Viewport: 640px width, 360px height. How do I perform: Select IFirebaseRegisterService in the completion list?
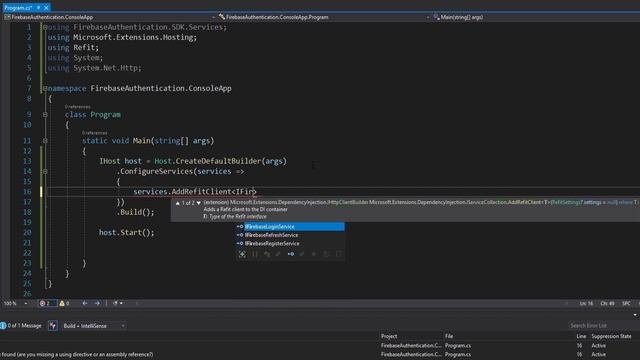pyautogui.click(x=290, y=244)
